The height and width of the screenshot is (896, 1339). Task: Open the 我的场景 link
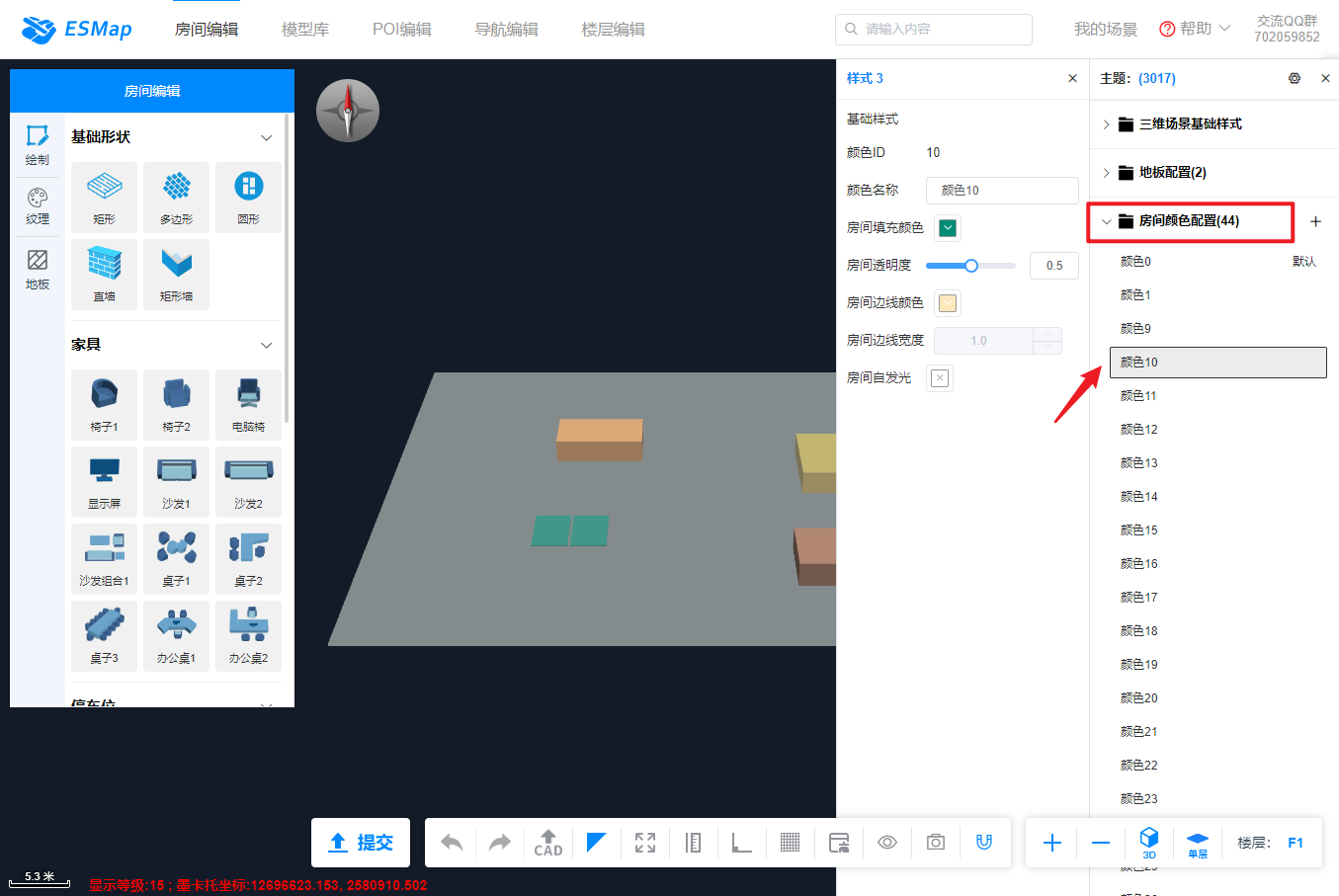pyautogui.click(x=1106, y=30)
